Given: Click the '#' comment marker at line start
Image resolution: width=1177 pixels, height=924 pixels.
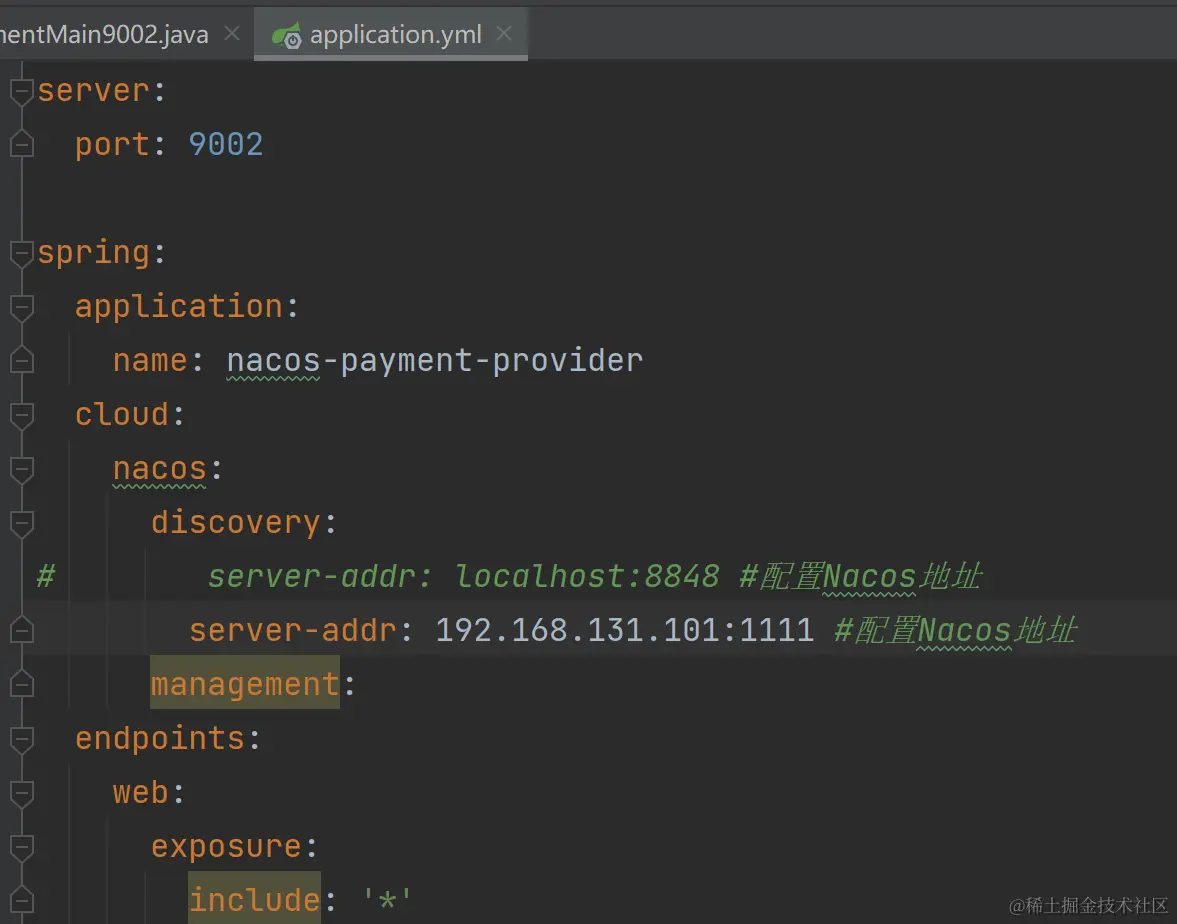Looking at the screenshot, I should pyautogui.click(x=46, y=576).
